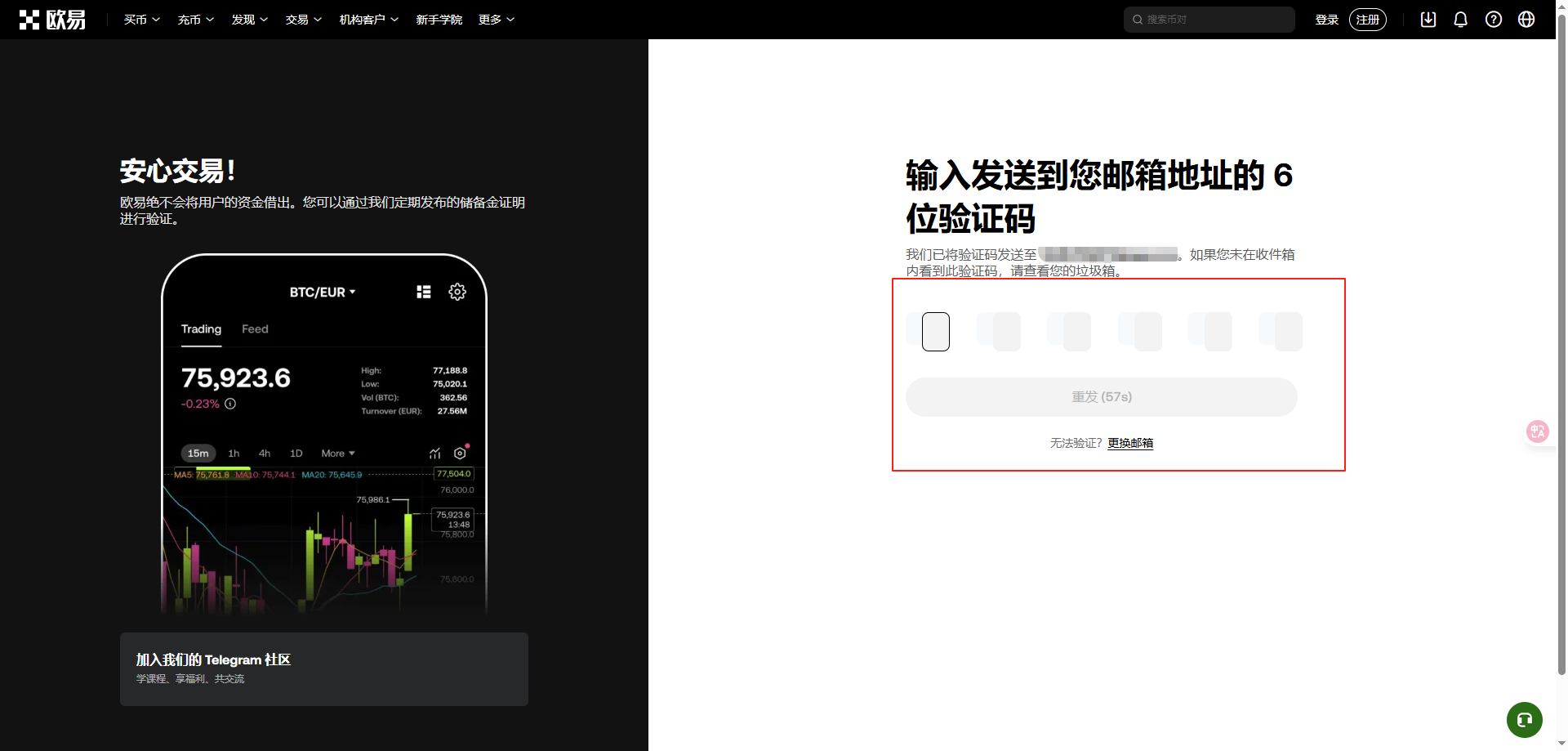Click the pink translate widget on the right
Viewport: 1568px width, 751px height.
(1538, 431)
